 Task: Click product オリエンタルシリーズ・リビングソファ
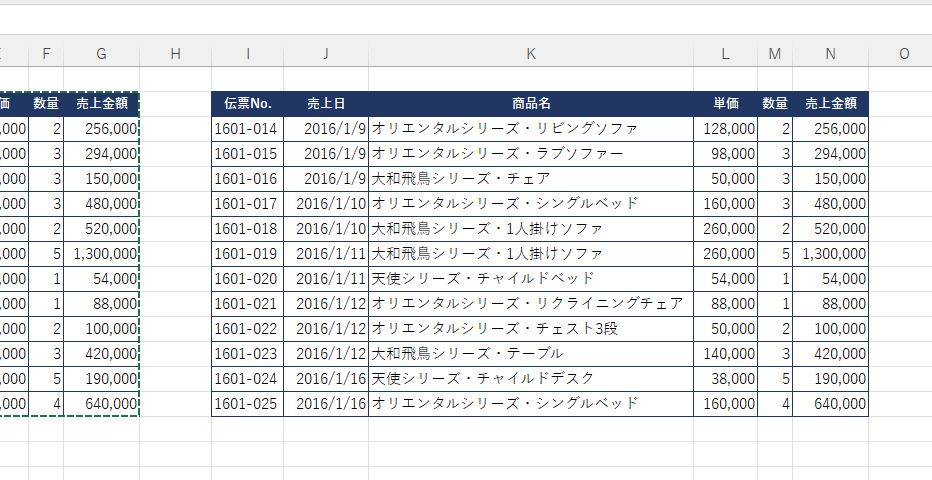pos(531,129)
